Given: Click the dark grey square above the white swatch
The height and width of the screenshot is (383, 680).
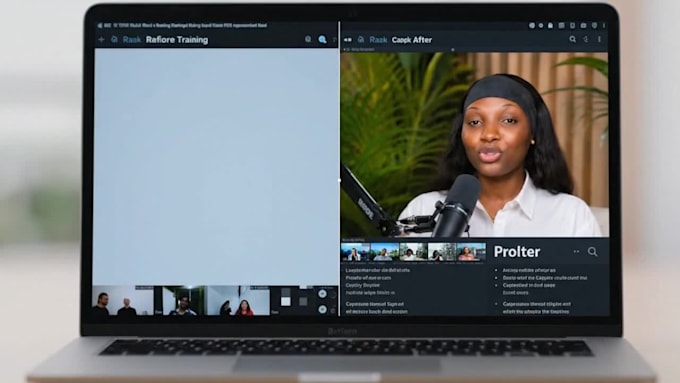Looking at the screenshot, I should pyautogui.click(x=286, y=292).
